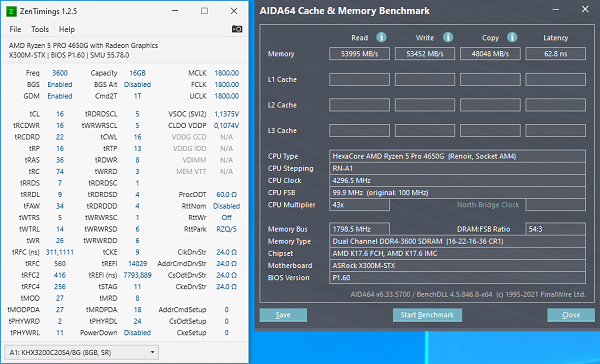Click the tRCDRD value 22
Screen dimensions: 600x364
tap(60, 137)
